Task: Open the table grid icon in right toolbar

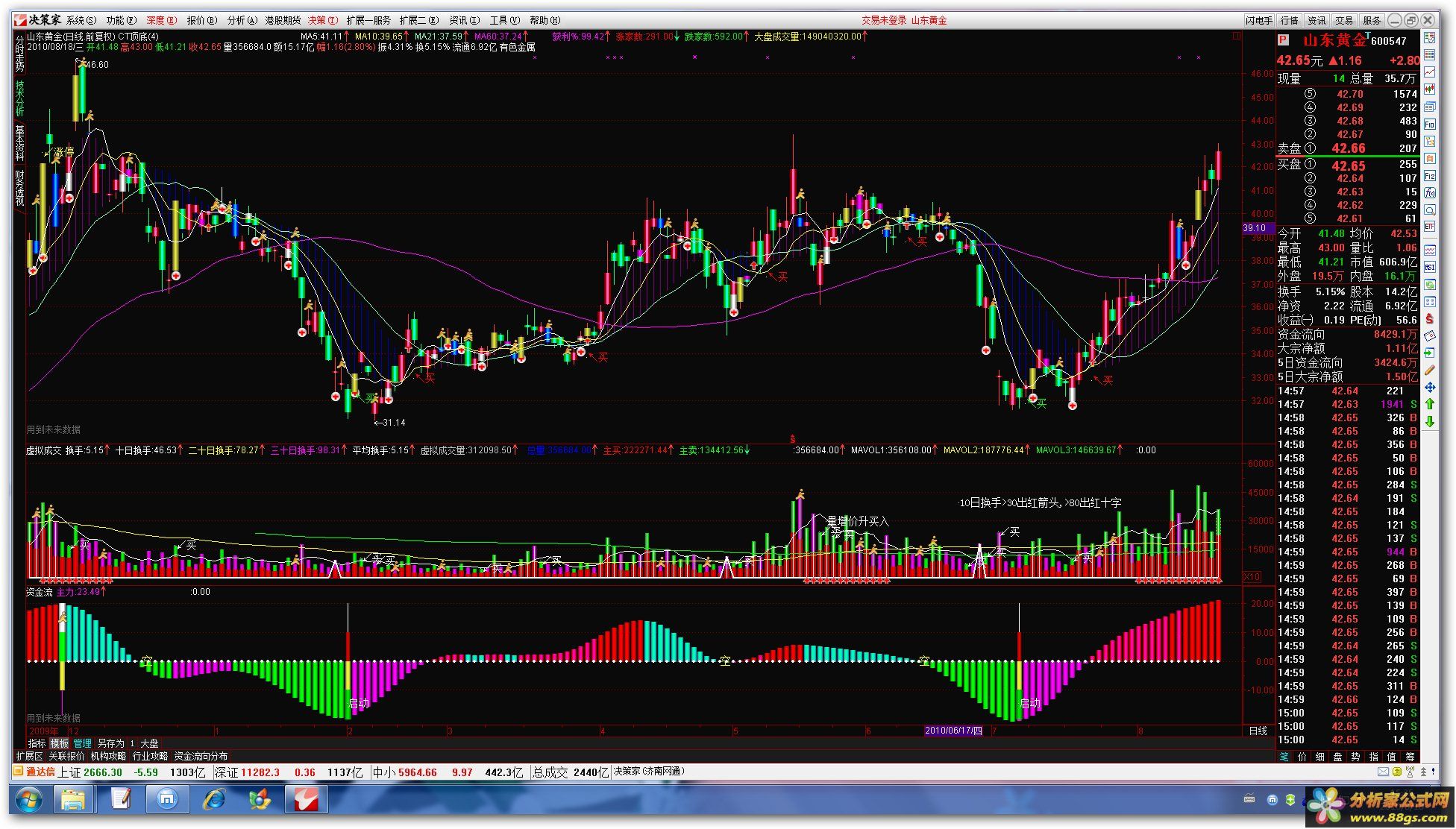Action: pos(1430,54)
